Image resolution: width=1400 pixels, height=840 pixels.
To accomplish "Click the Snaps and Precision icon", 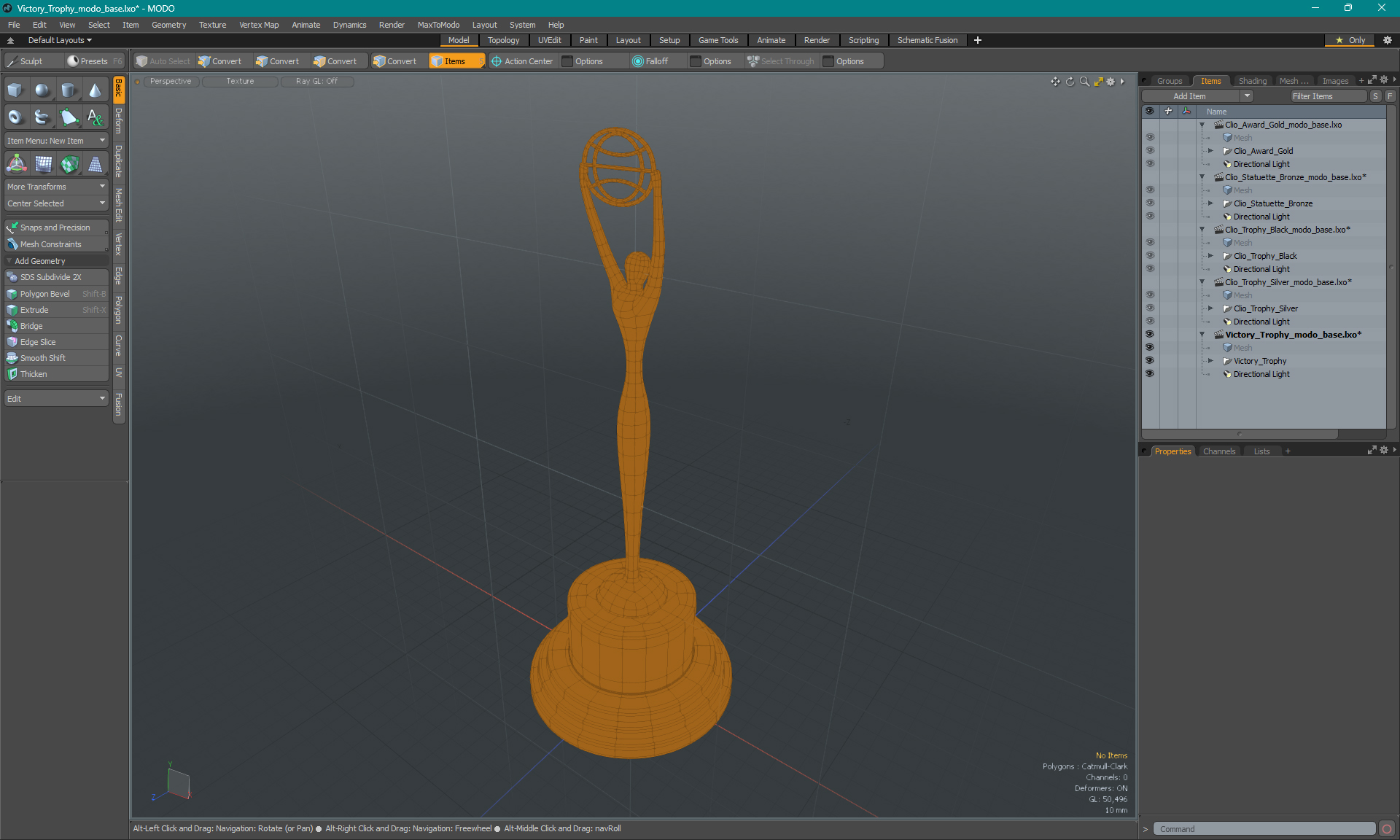I will 12,226.
